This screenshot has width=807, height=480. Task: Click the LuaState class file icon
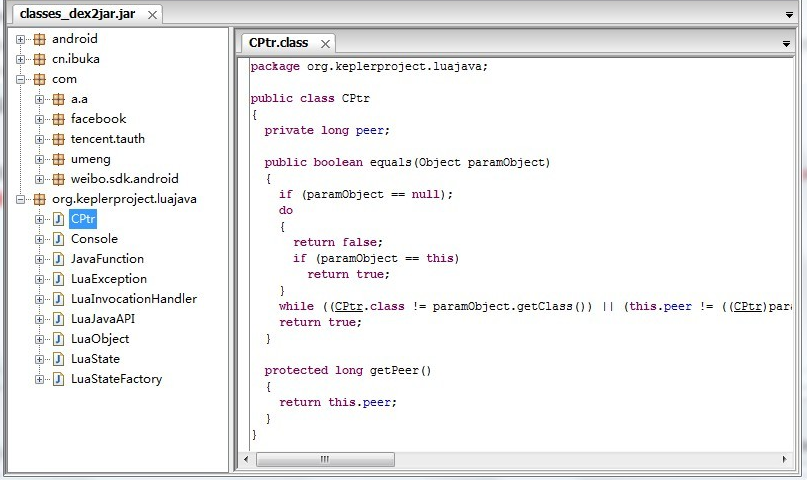point(59,359)
